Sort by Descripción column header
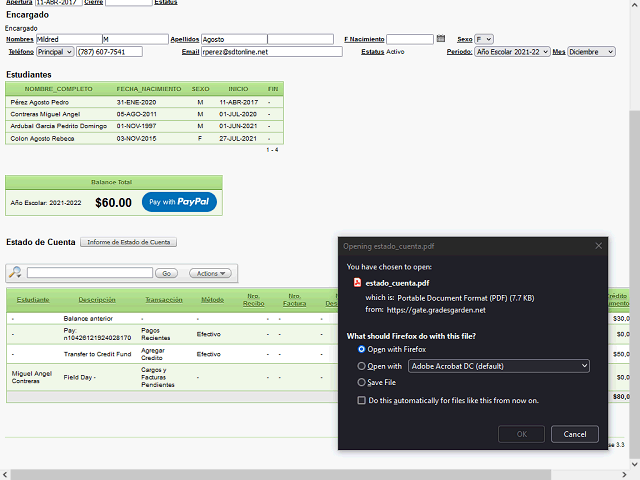 pyautogui.click(x=97, y=299)
